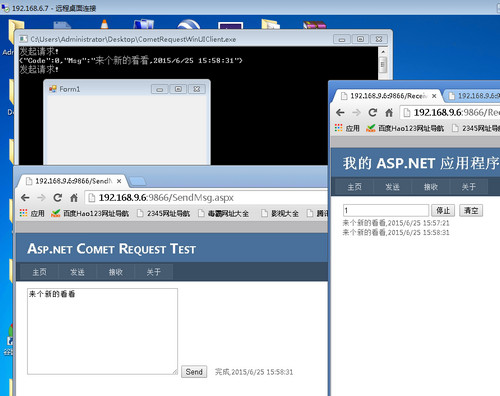Click Back arrow in ReceiveMsg browser window
Image resolution: width=500 pixels, height=396 pixels.
340,113
